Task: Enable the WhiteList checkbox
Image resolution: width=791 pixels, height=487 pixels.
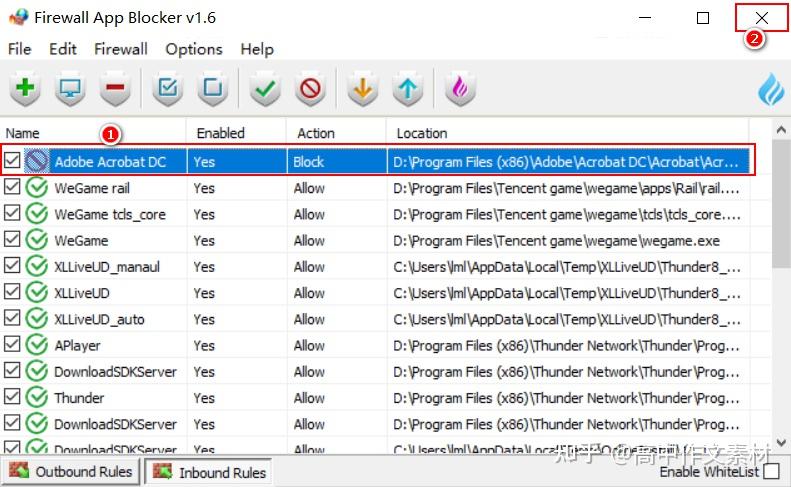Action: 771,472
